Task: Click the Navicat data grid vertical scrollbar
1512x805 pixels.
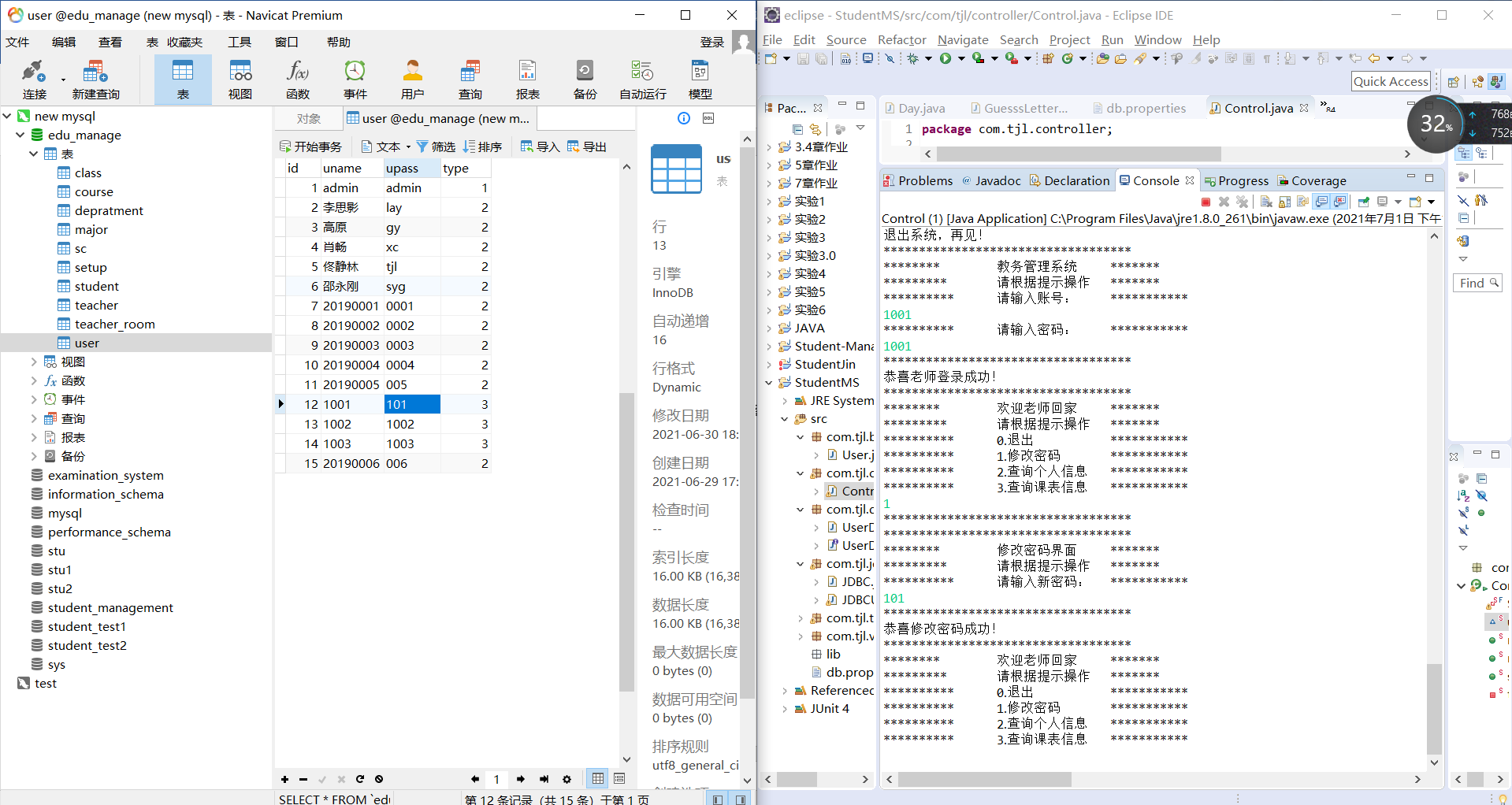Action: click(626, 543)
